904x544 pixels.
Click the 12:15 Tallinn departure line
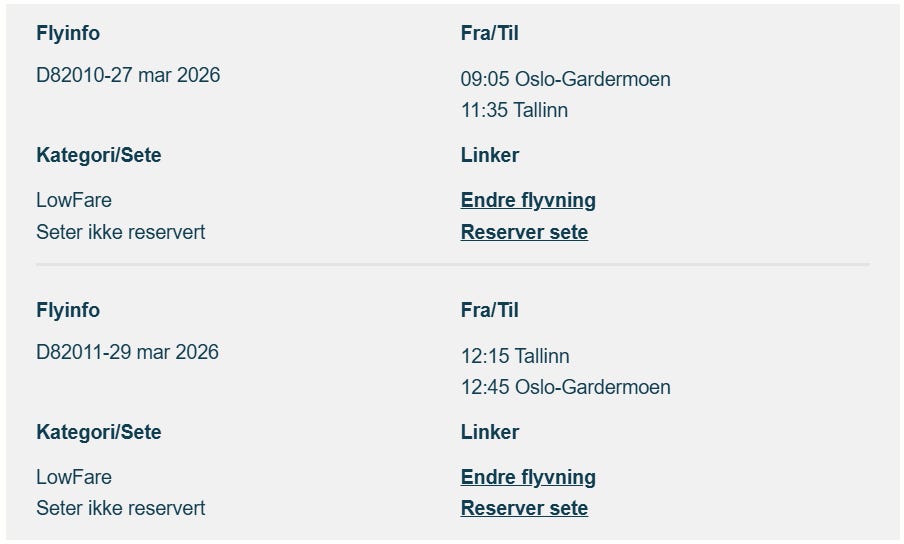pyautogui.click(x=515, y=356)
